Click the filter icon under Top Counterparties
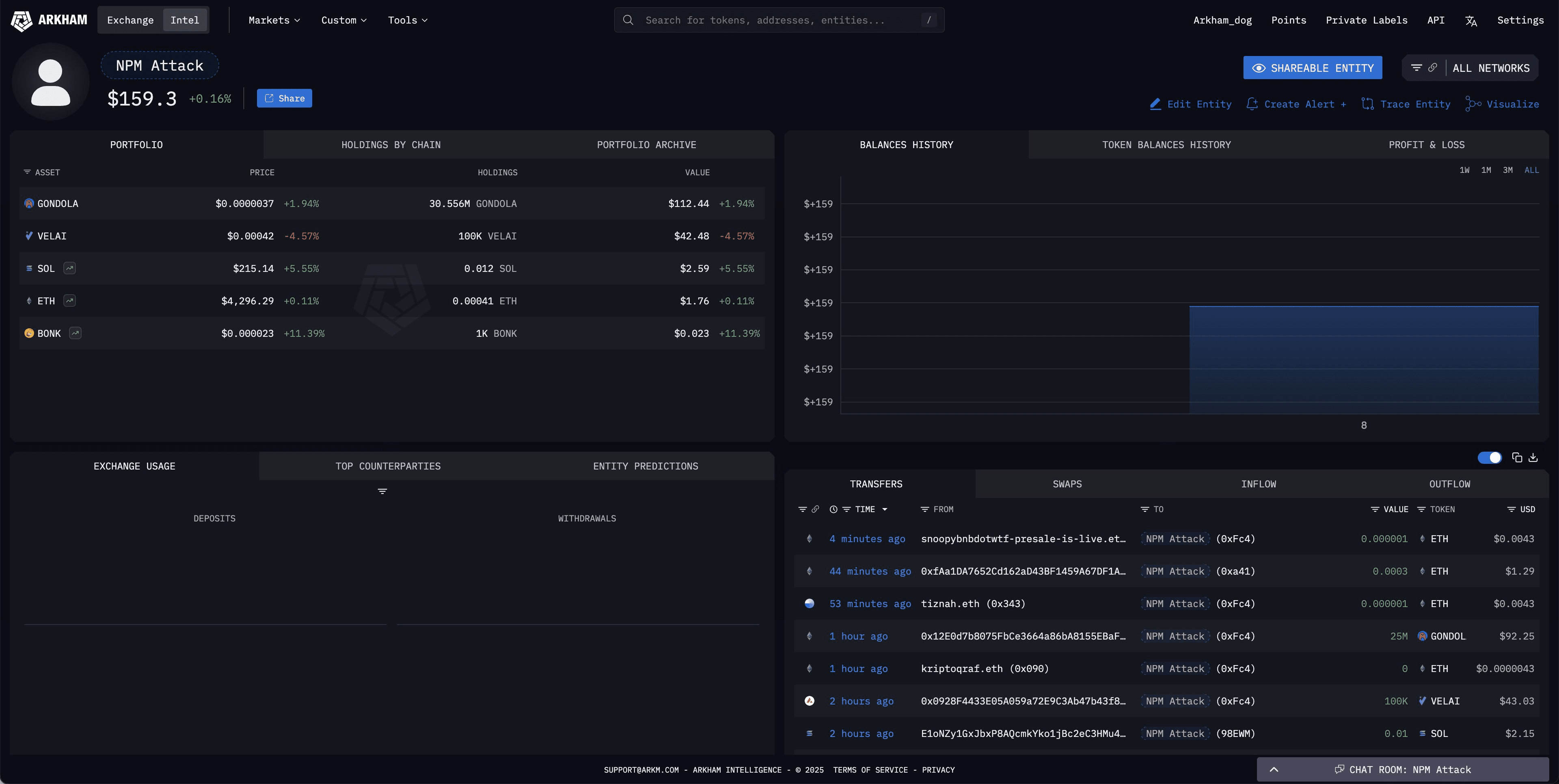 point(382,491)
